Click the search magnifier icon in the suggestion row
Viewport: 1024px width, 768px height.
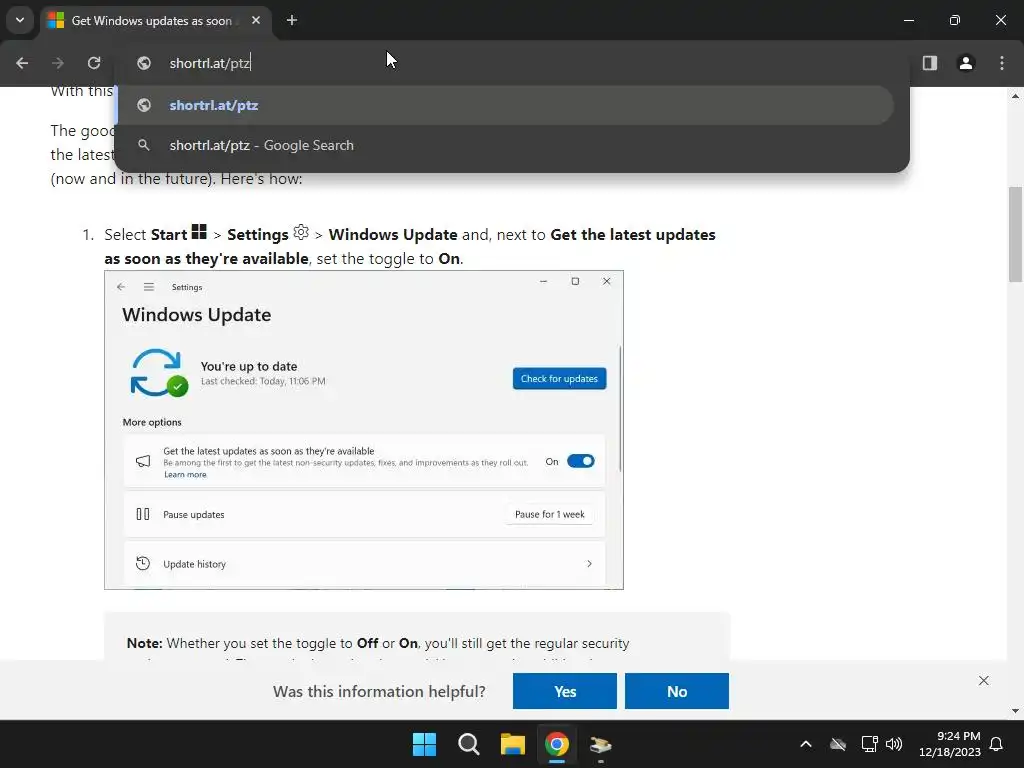point(144,145)
